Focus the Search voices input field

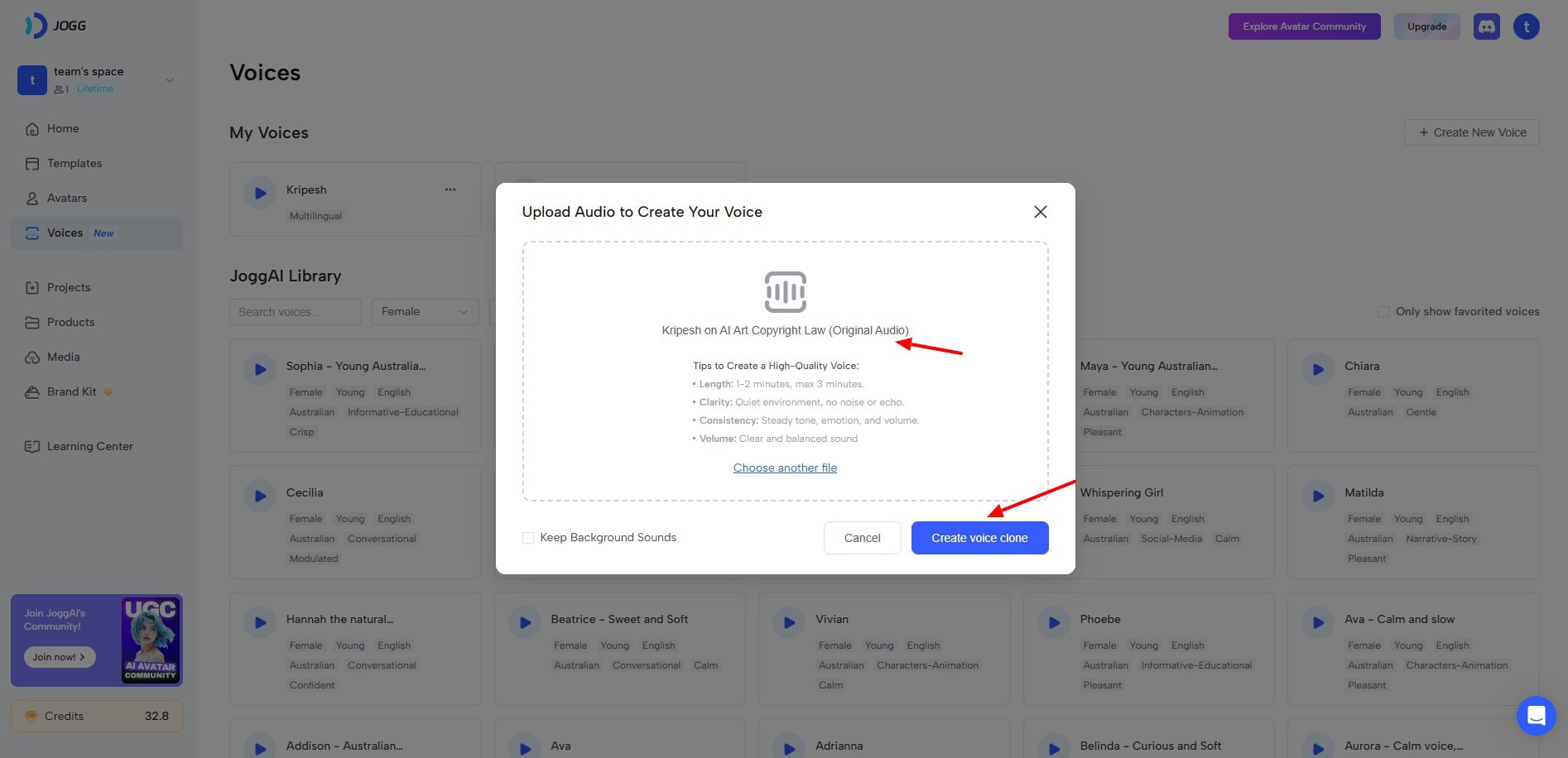coord(295,312)
